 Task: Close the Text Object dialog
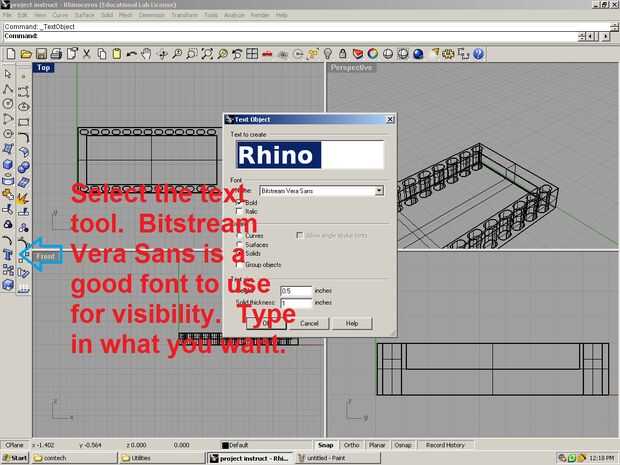point(390,119)
